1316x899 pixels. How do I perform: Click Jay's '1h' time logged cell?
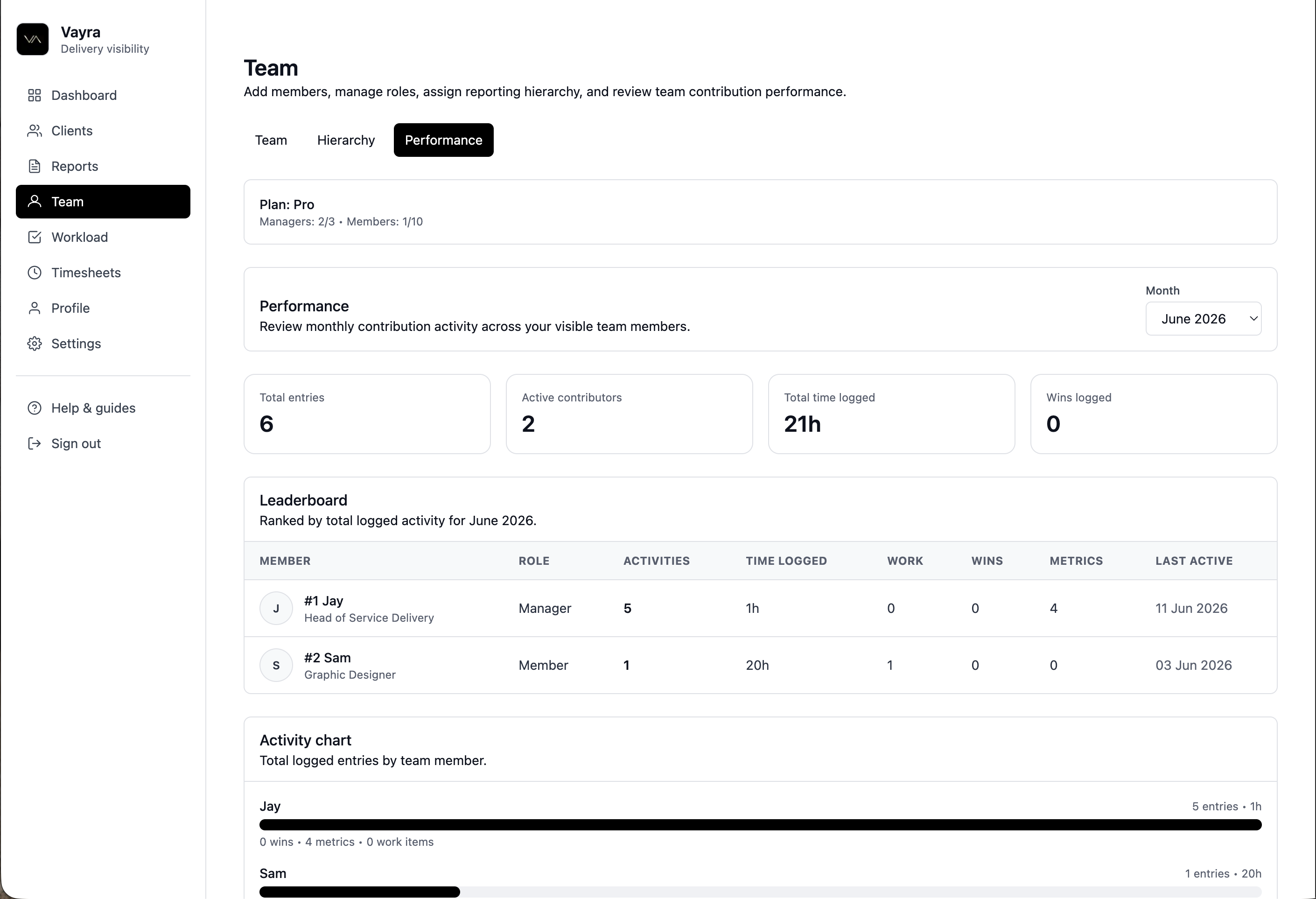tap(752, 608)
